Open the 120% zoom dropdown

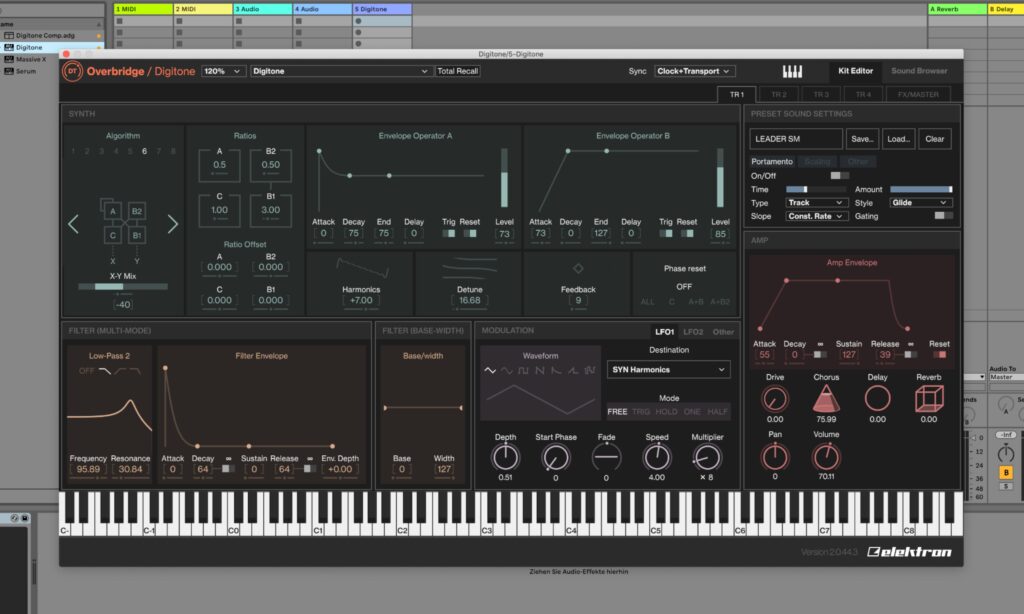point(222,71)
